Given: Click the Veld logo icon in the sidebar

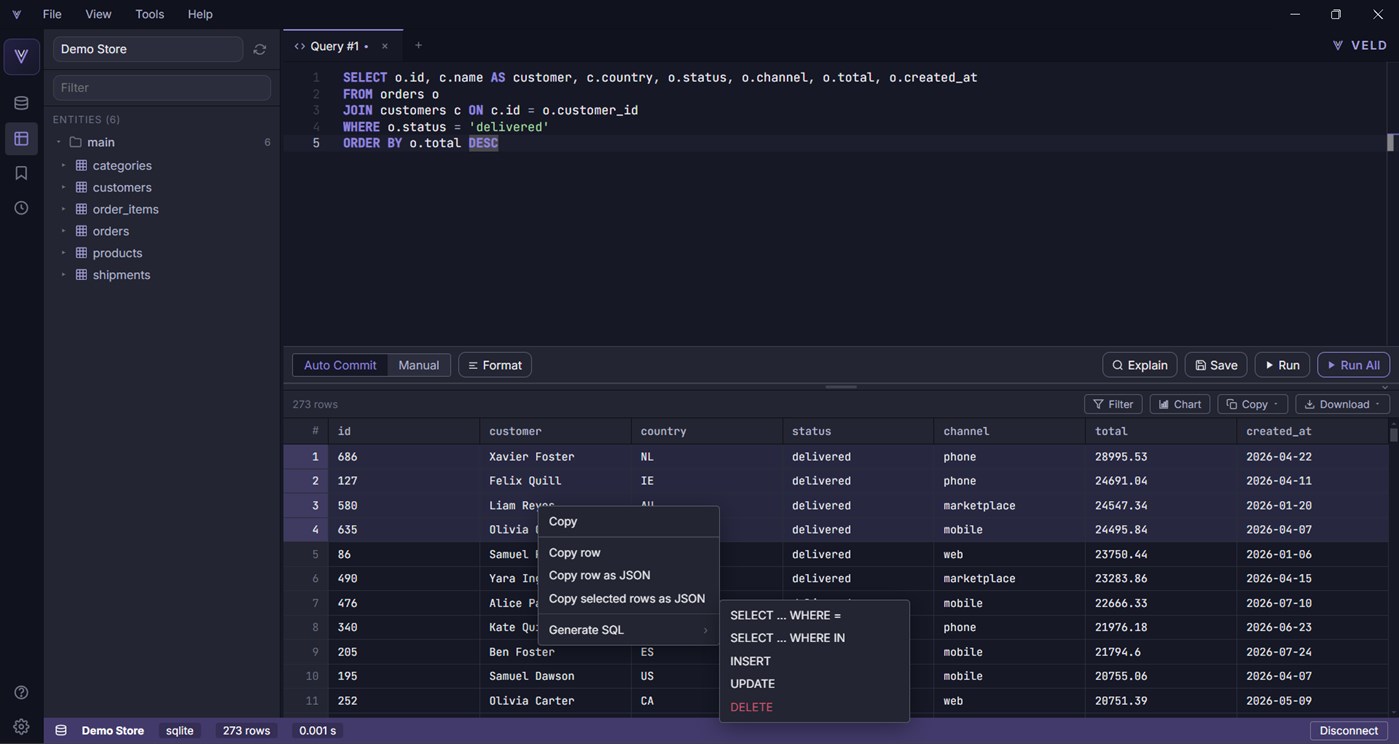Looking at the screenshot, I should click(x=21, y=56).
